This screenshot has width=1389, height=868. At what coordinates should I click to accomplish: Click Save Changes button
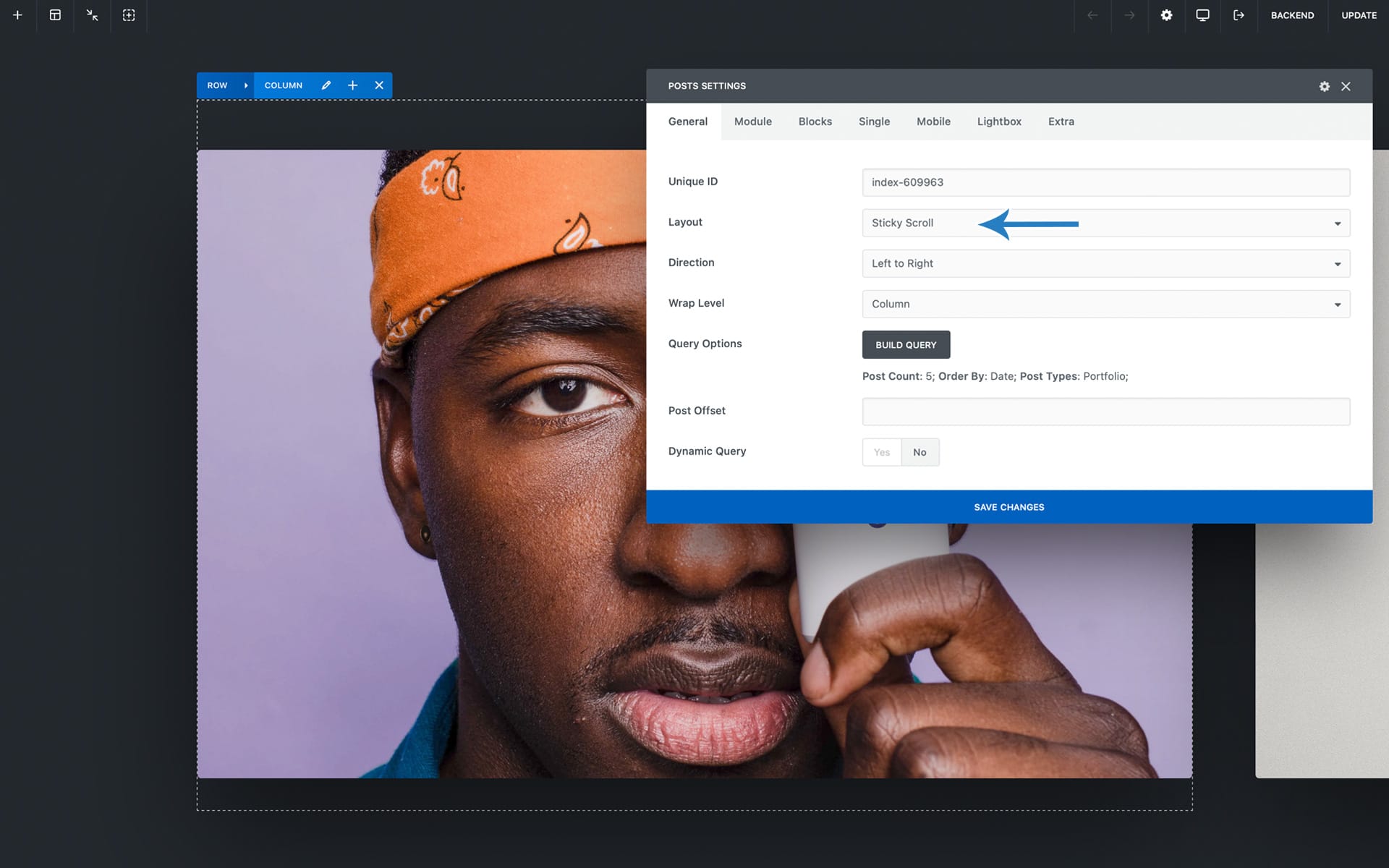point(1008,507)
